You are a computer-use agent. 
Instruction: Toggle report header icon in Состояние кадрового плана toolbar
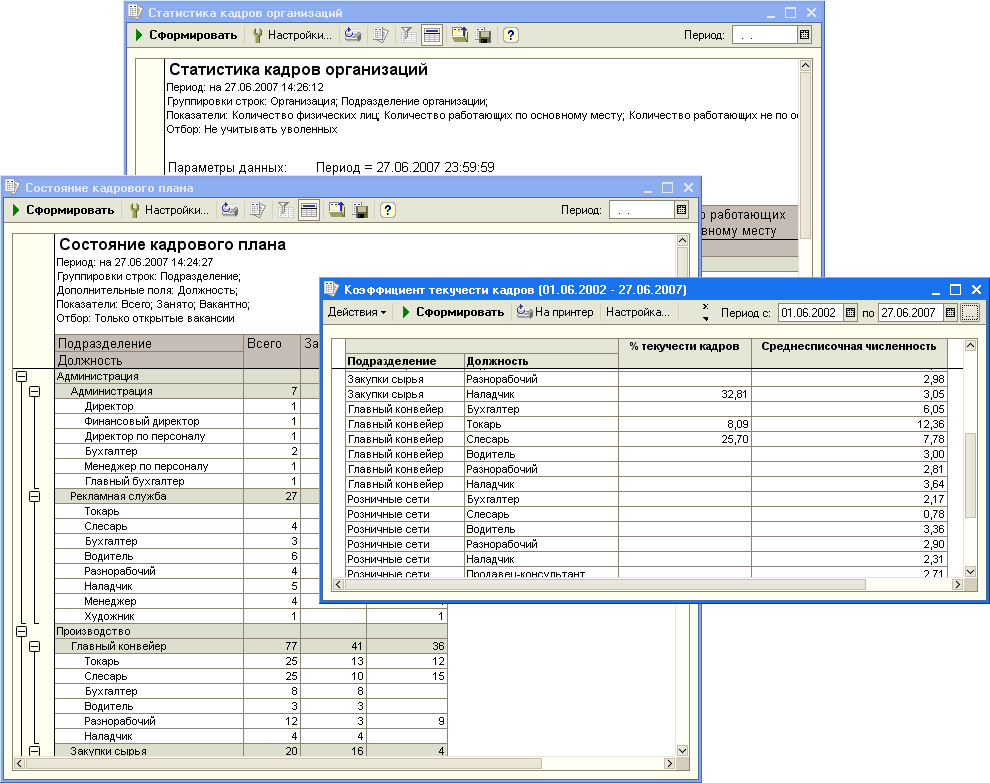pos(309,210)
